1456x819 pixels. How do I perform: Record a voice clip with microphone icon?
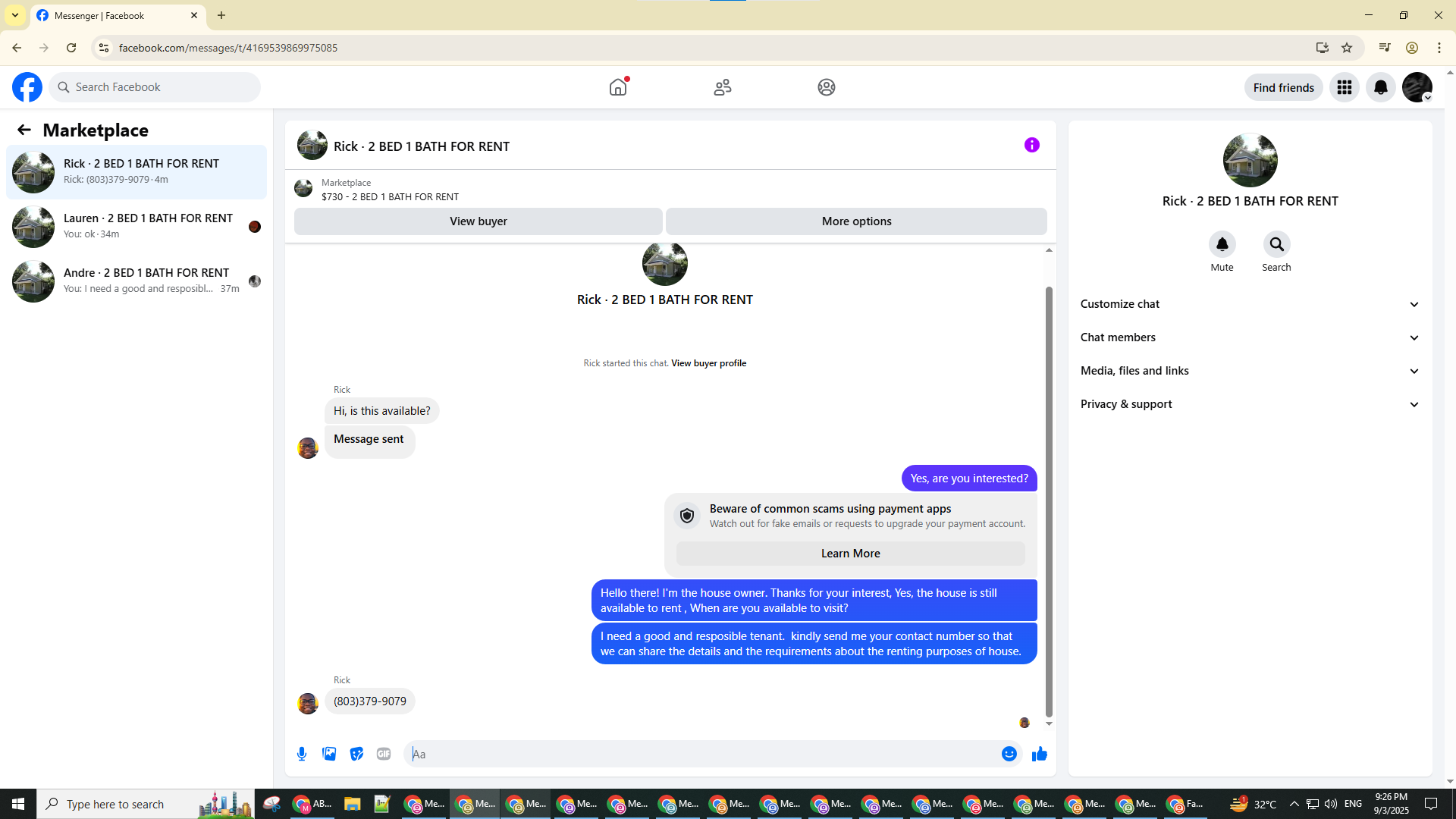coord(302,754)
